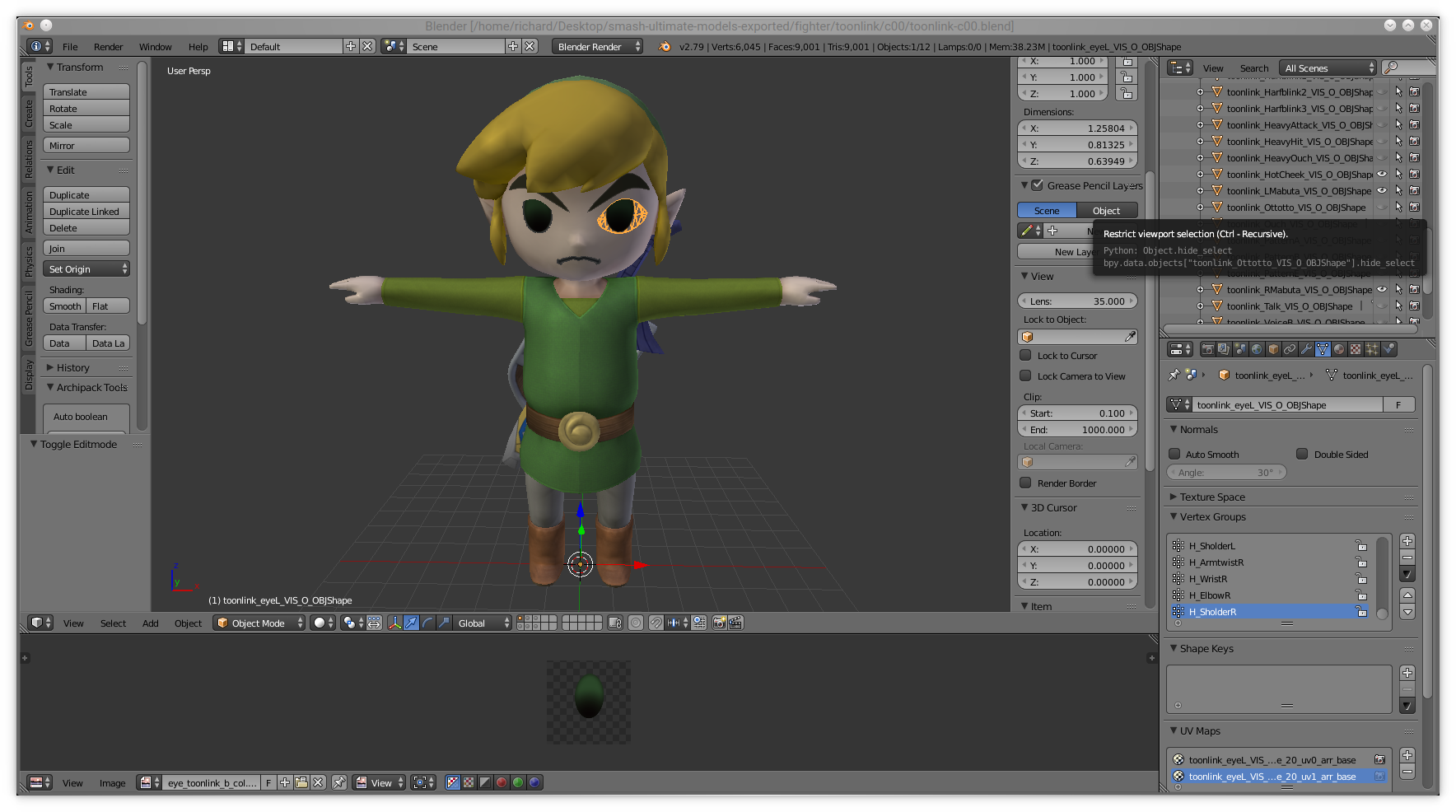Click the Mirror button
Viewport: 1456px width, 812px height.
pyautogui.click(x=86, y=145)
